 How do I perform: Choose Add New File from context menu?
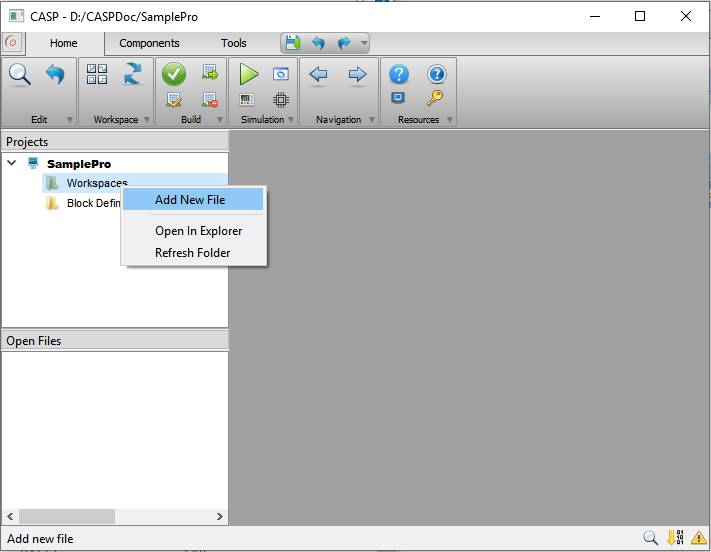tap(190, 199)
